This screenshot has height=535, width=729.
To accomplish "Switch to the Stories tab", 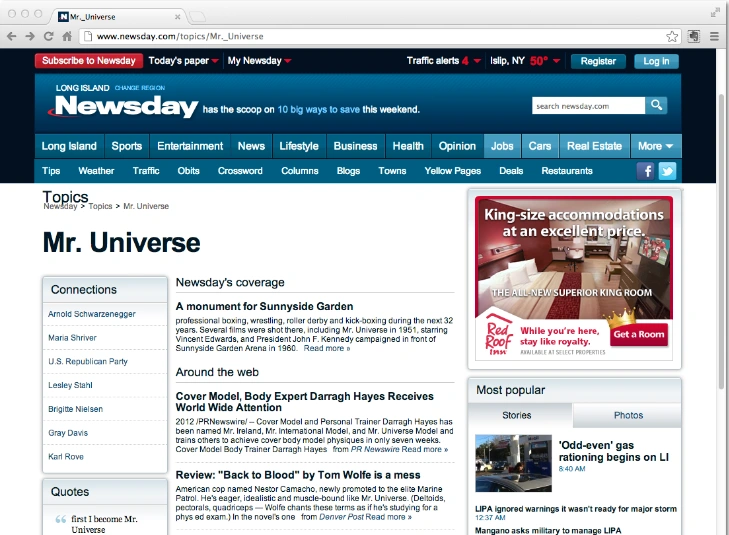I will point(520,415).
